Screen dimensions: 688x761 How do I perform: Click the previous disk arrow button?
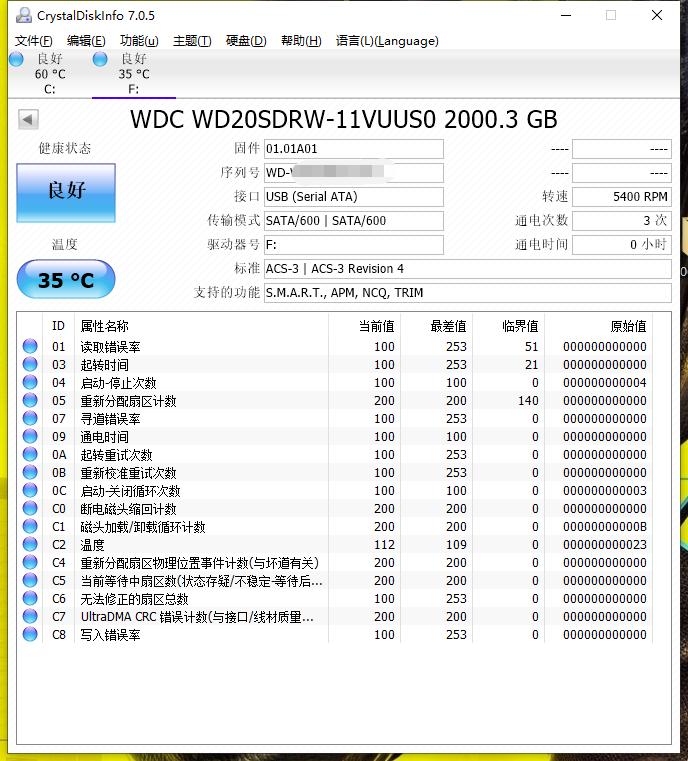coord(28,119)
